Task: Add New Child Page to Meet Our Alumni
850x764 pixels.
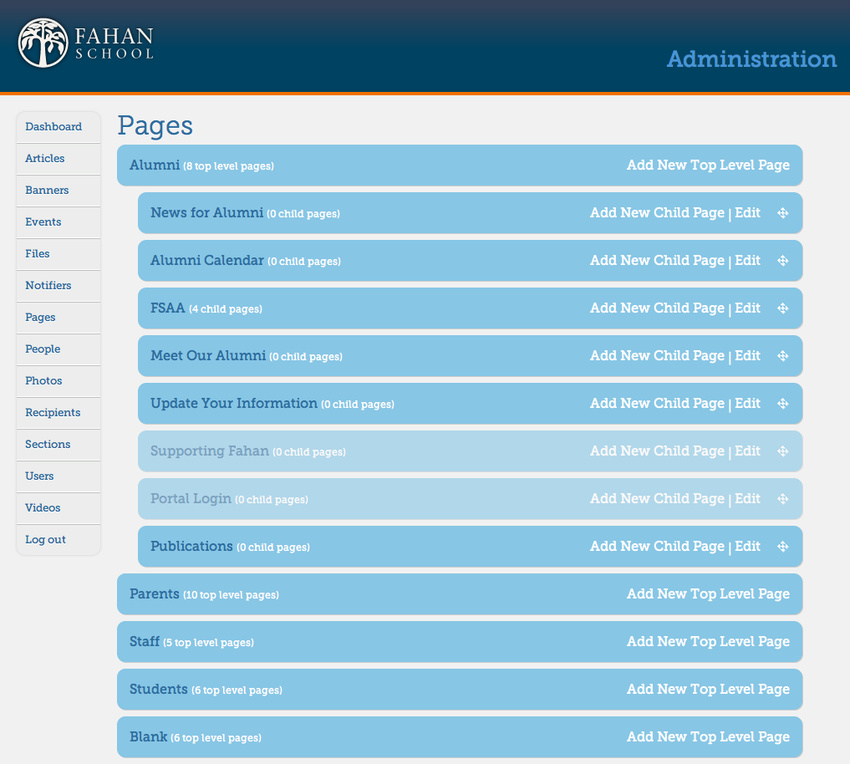Action: coord(657,356)
